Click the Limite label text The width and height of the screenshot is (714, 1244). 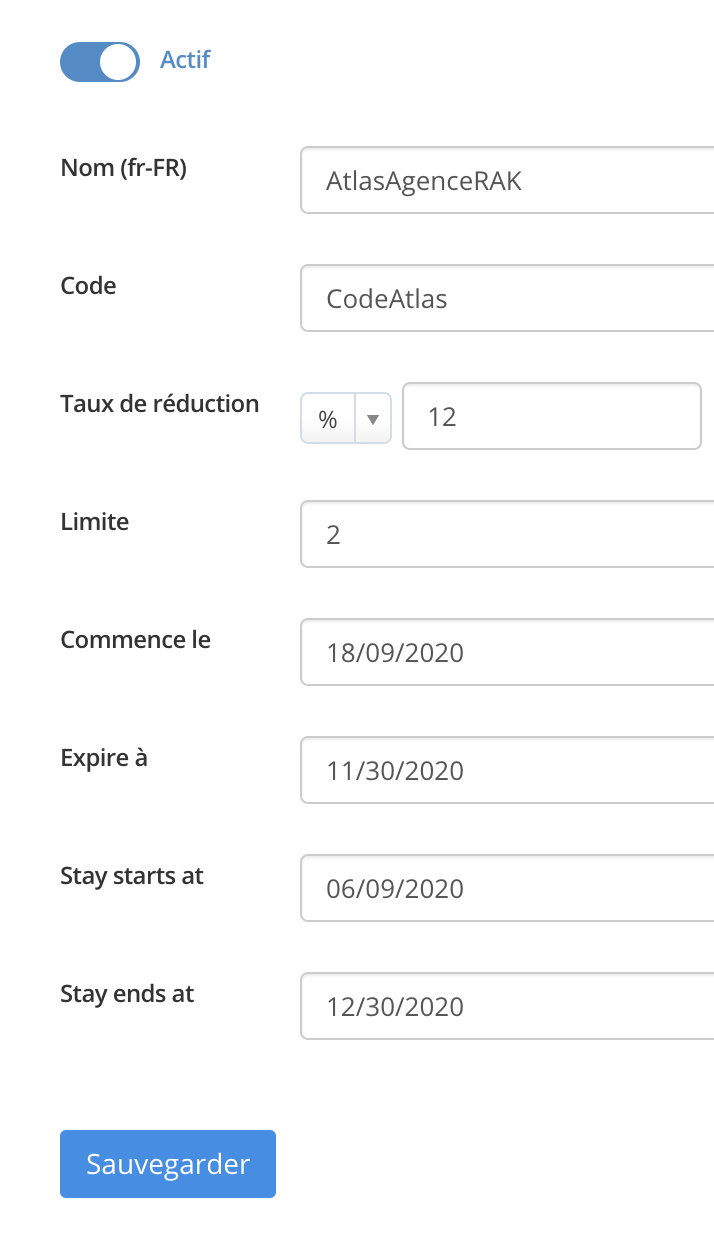94,522
